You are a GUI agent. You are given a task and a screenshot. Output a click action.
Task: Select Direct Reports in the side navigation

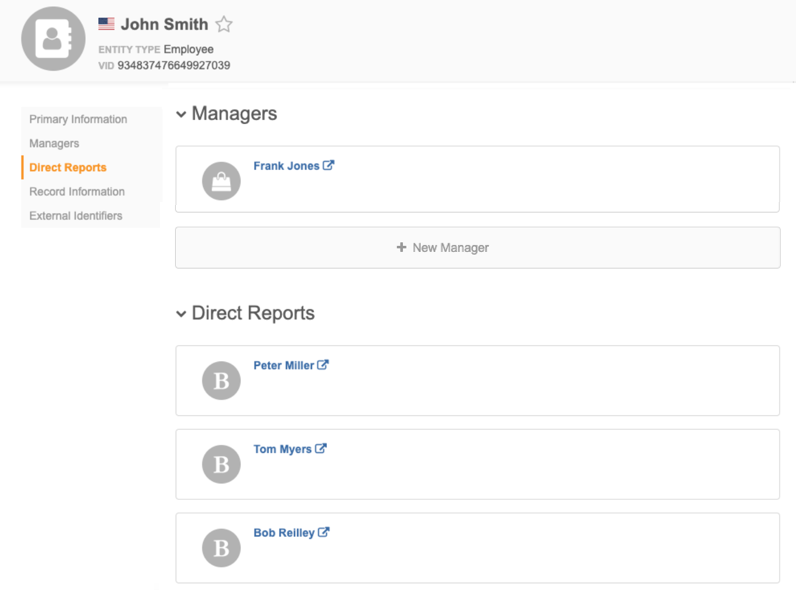coord(68,167)
